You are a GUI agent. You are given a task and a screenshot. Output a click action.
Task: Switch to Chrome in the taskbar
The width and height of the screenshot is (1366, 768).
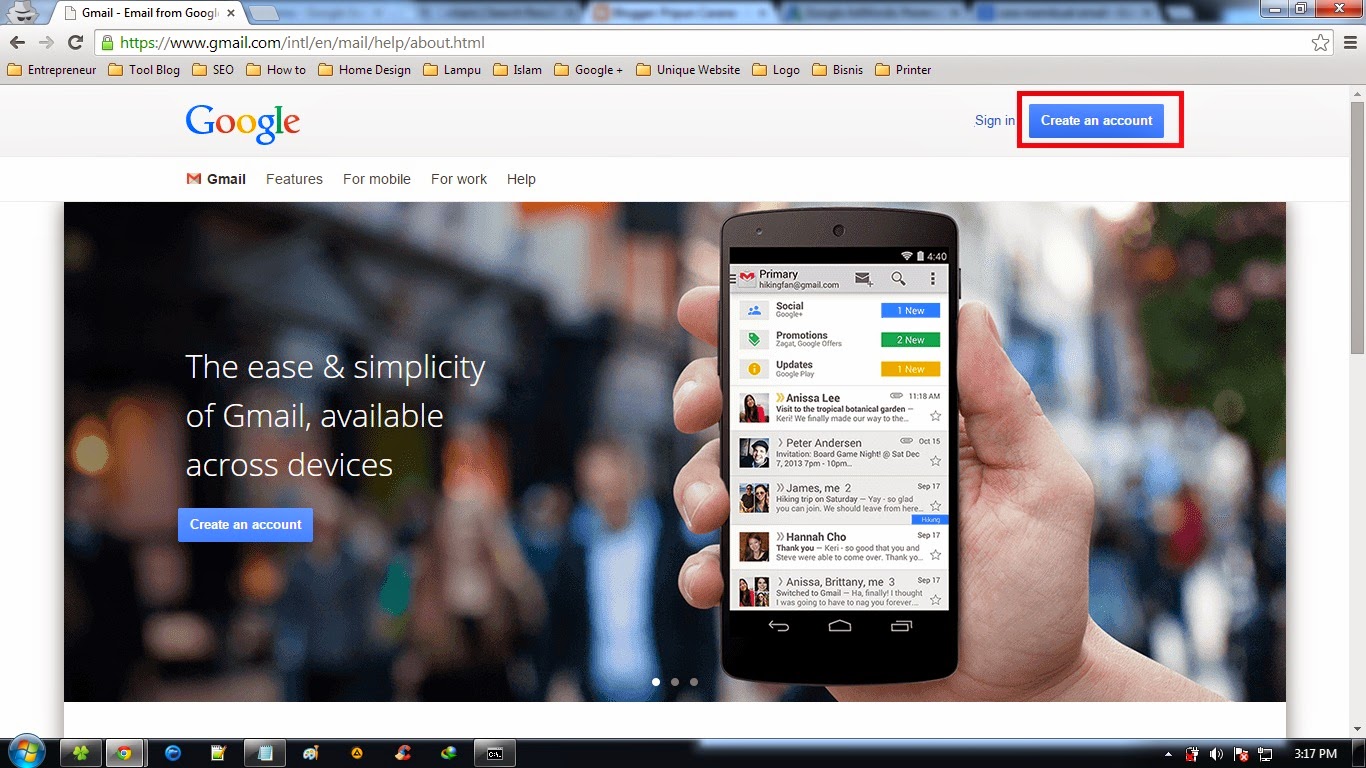pyautogui.click(x=124, y=753)
